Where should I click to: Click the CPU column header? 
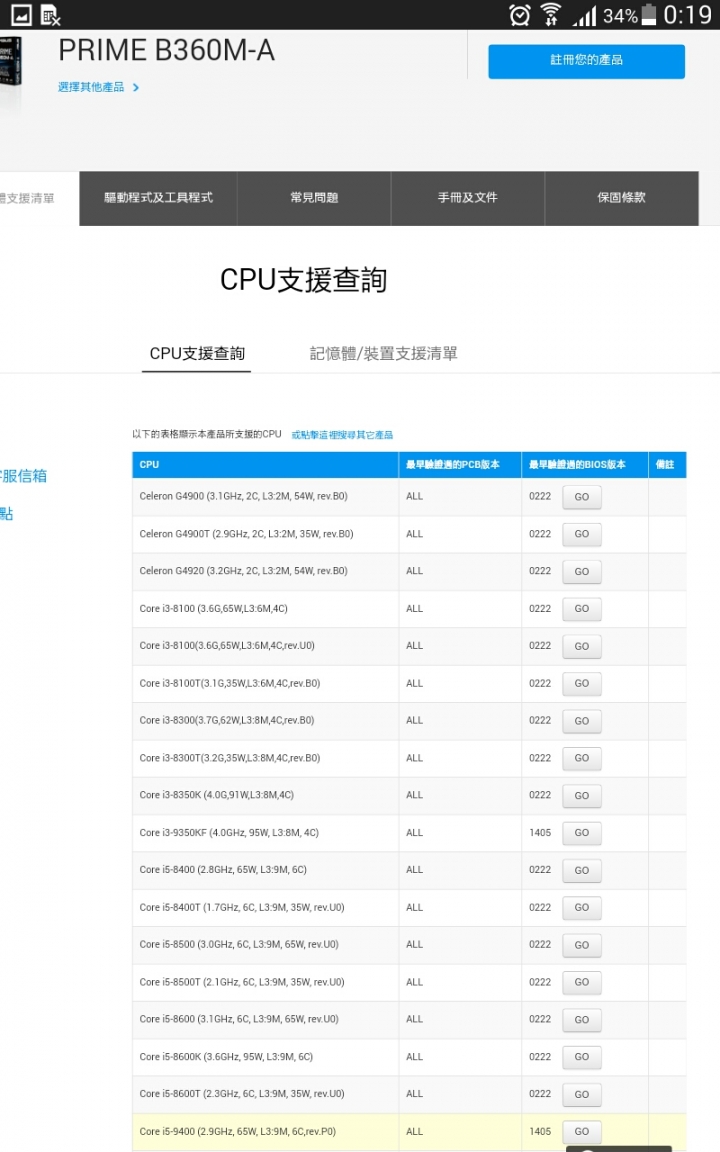coord(265,465)
